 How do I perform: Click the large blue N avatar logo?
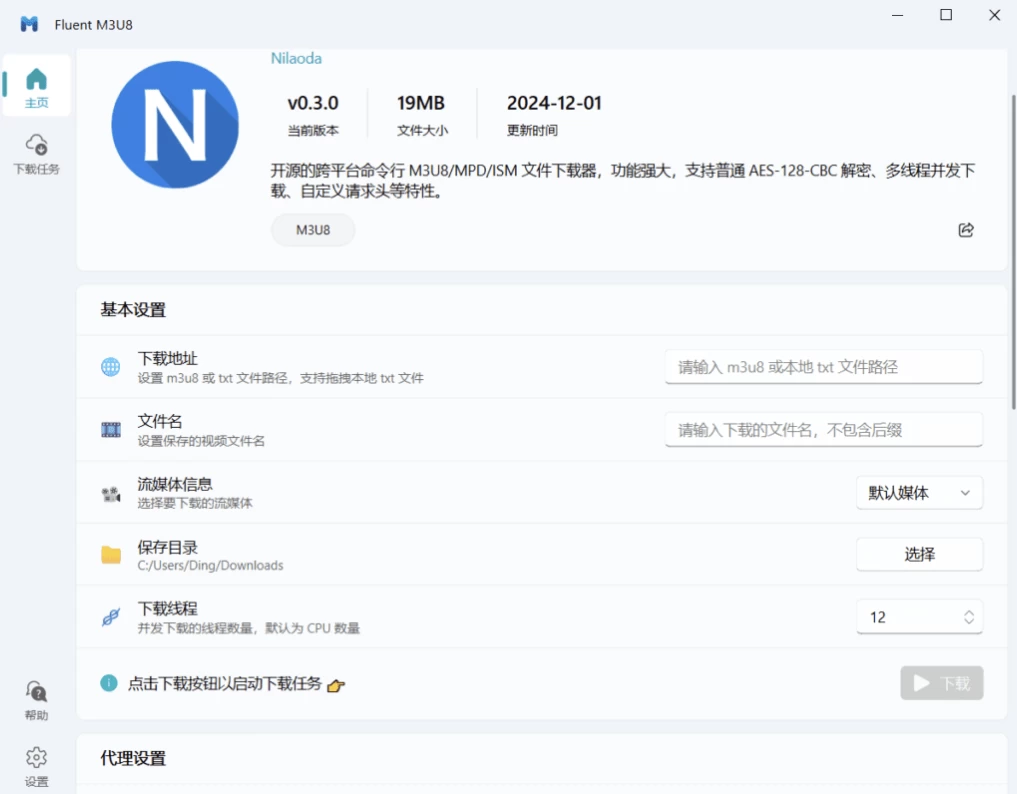point(175,125)
